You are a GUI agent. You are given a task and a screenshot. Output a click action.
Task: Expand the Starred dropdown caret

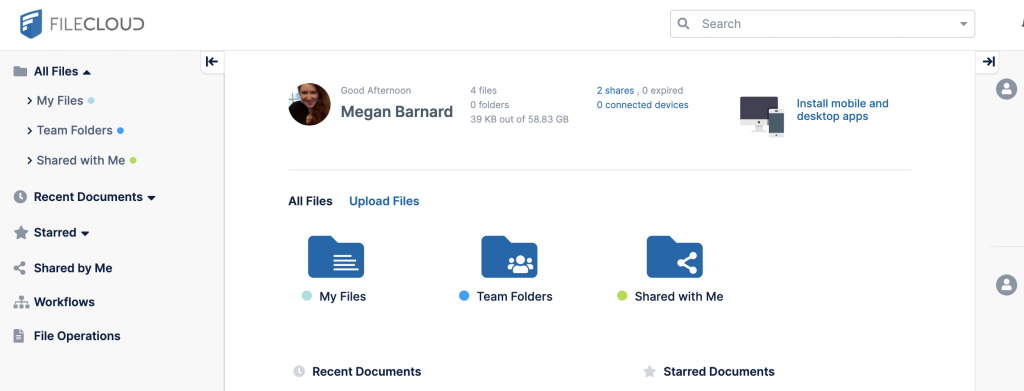[85, 234]
